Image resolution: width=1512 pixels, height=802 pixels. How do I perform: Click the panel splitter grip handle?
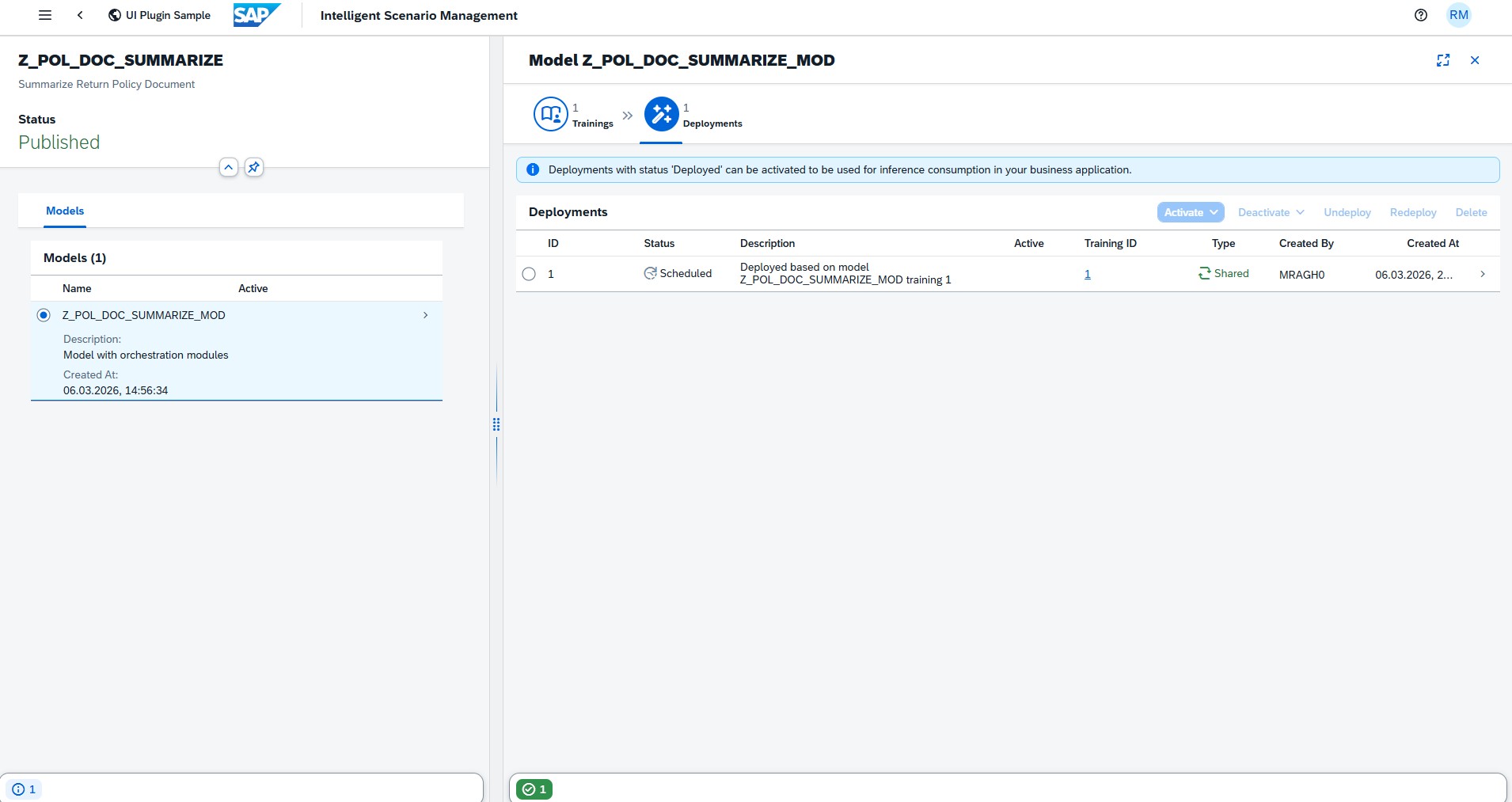pos(496,424)
